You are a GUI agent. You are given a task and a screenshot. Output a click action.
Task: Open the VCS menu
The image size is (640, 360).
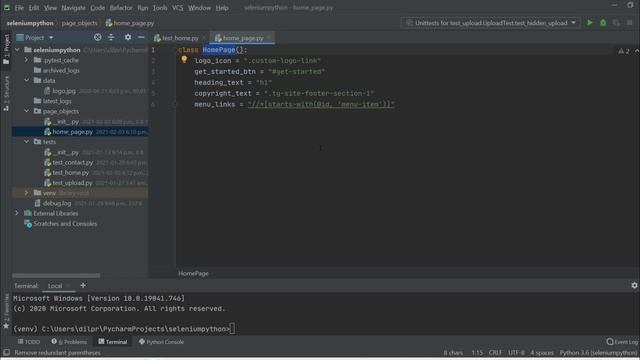tap(178, 8)
